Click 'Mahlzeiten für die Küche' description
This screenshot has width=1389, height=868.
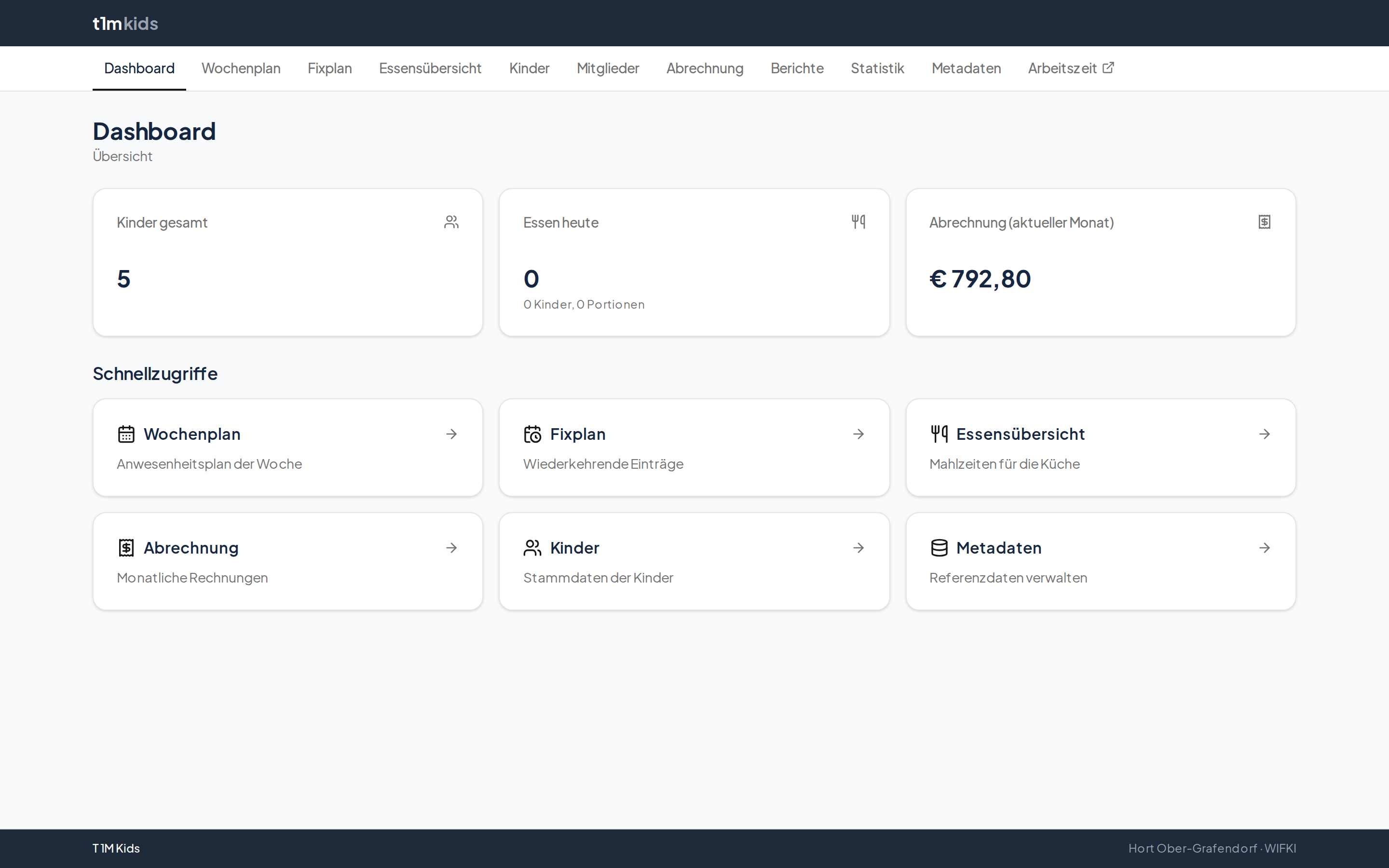(1005, 464)
